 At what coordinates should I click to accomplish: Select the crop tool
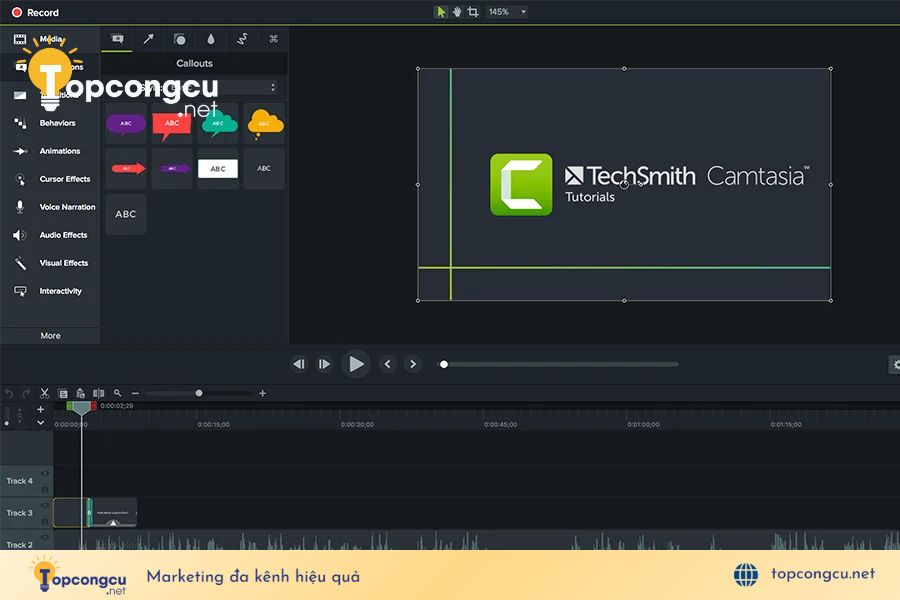tap(473, 11)
